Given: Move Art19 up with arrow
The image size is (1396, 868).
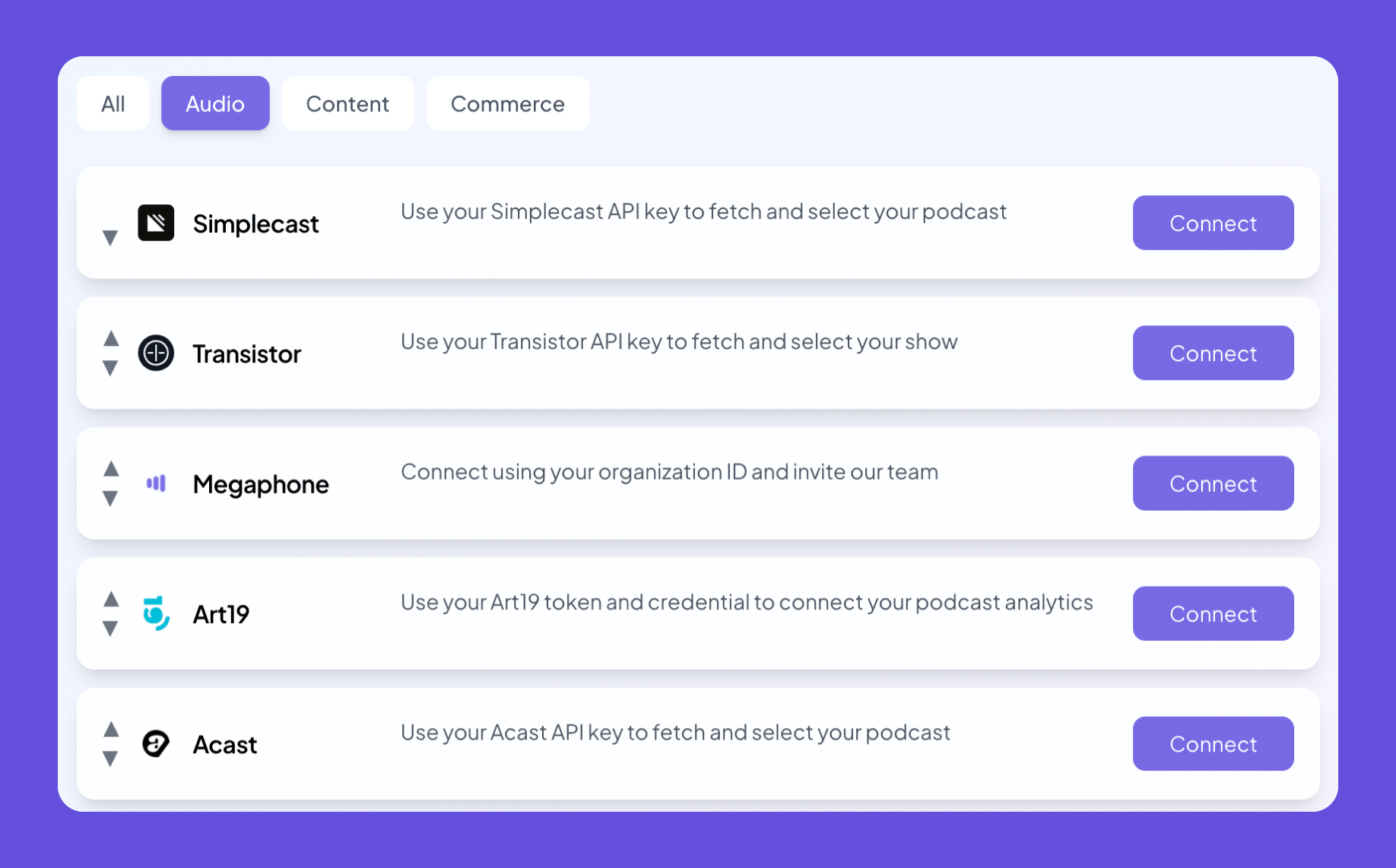Looking at the screenshot, I should [111, 600].
